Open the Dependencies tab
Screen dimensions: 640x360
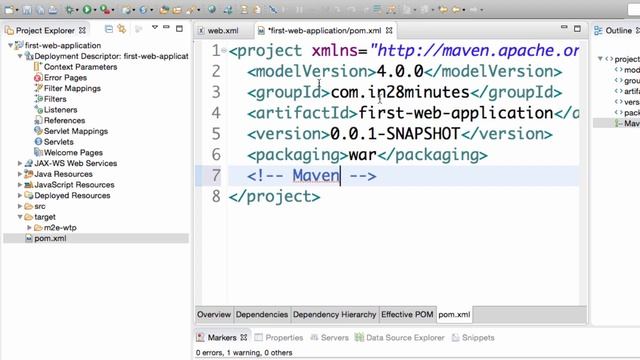point(262,315)
